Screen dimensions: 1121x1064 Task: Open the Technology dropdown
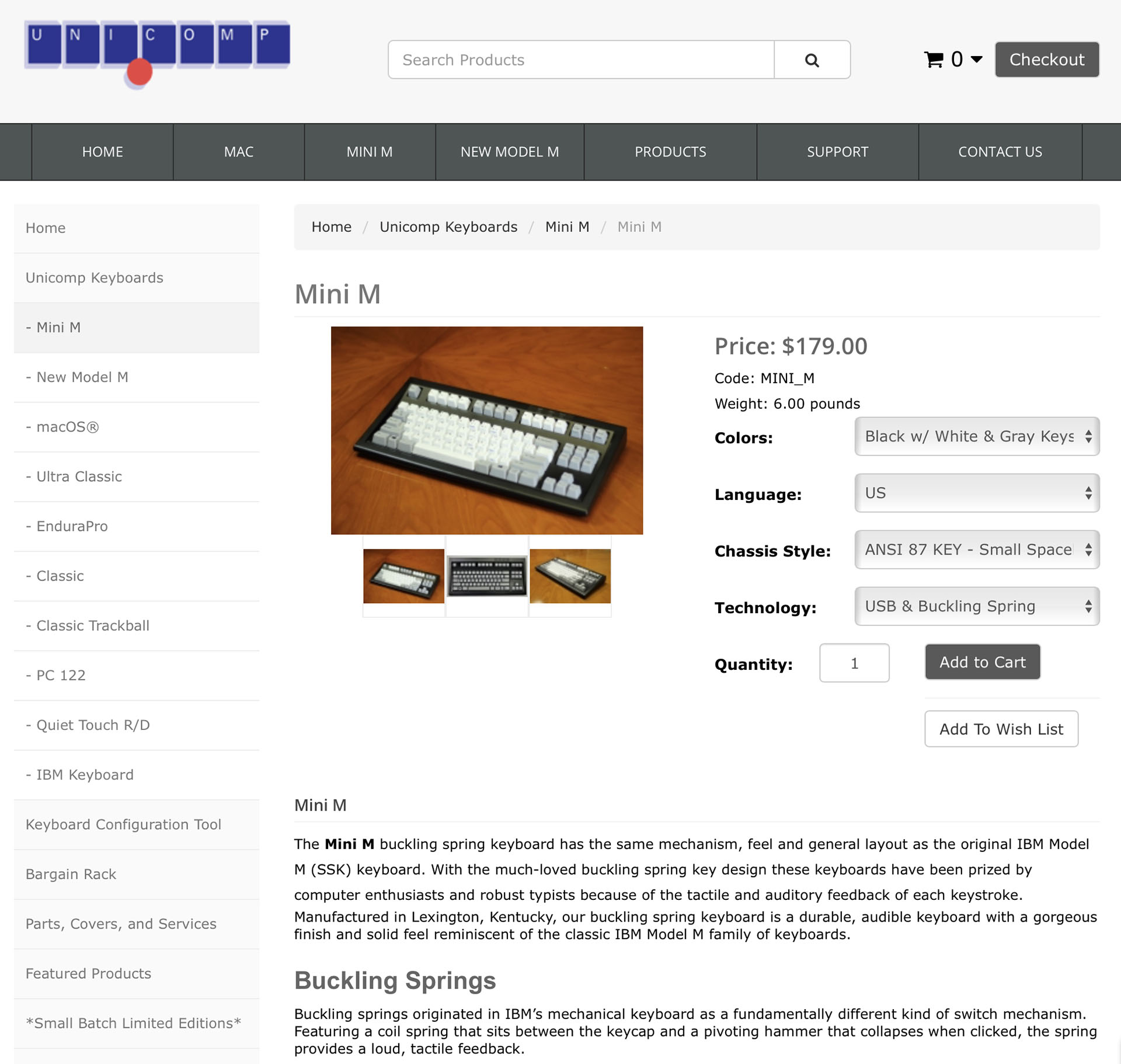coord(977,606)
